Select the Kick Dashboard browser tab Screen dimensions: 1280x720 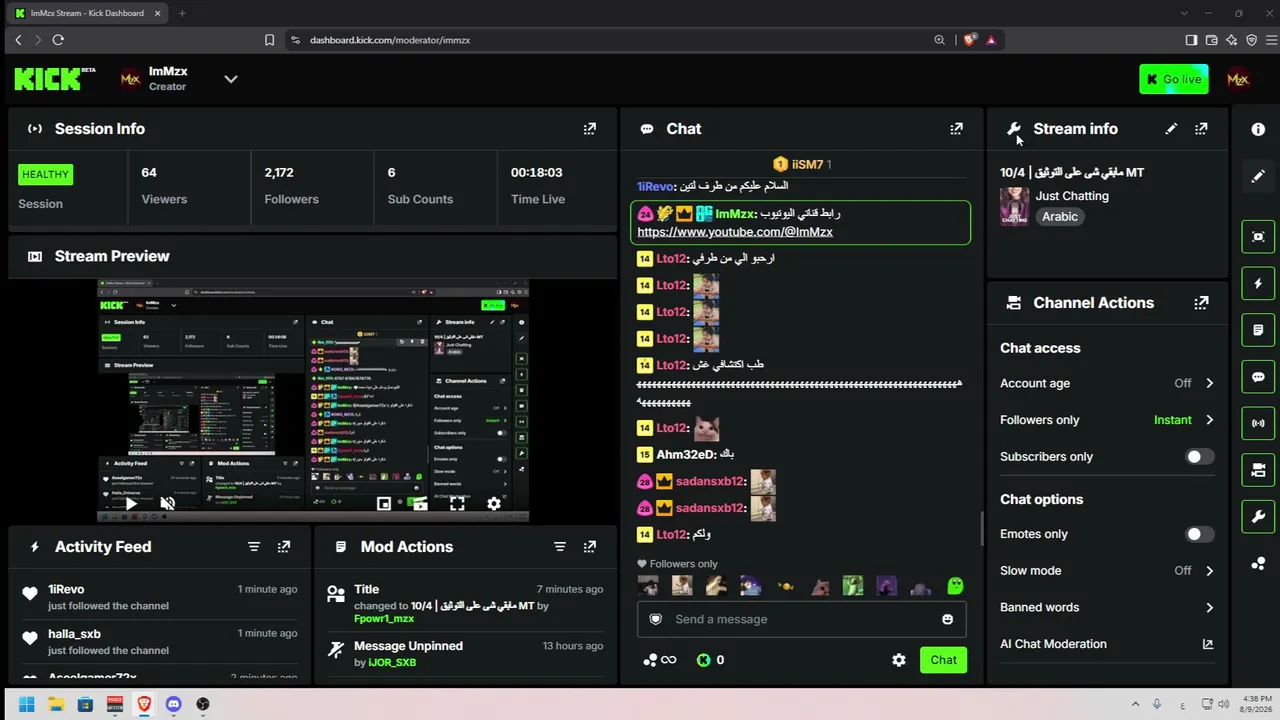click(x=86, y=13)
